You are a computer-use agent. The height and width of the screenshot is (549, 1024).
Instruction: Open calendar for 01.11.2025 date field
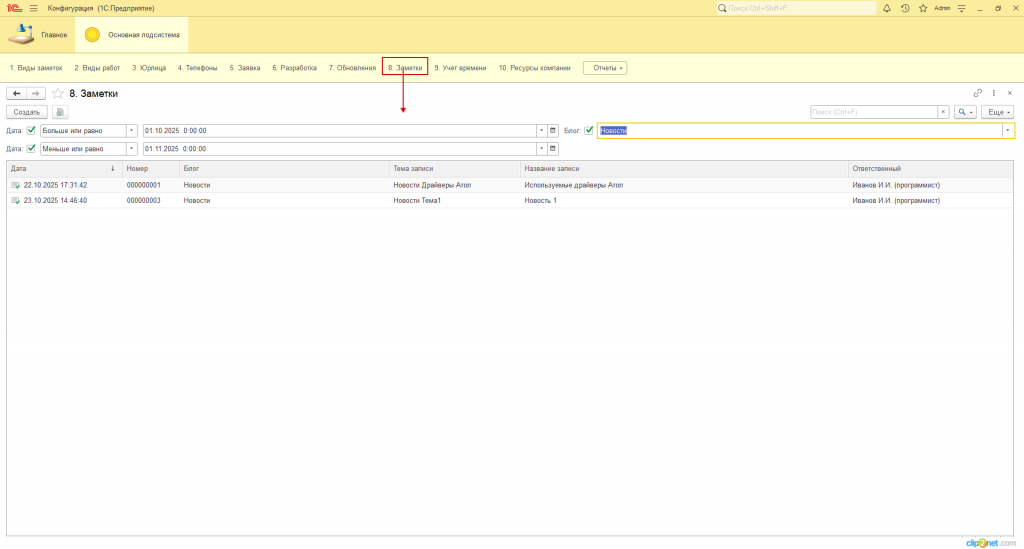pos(552,149)
